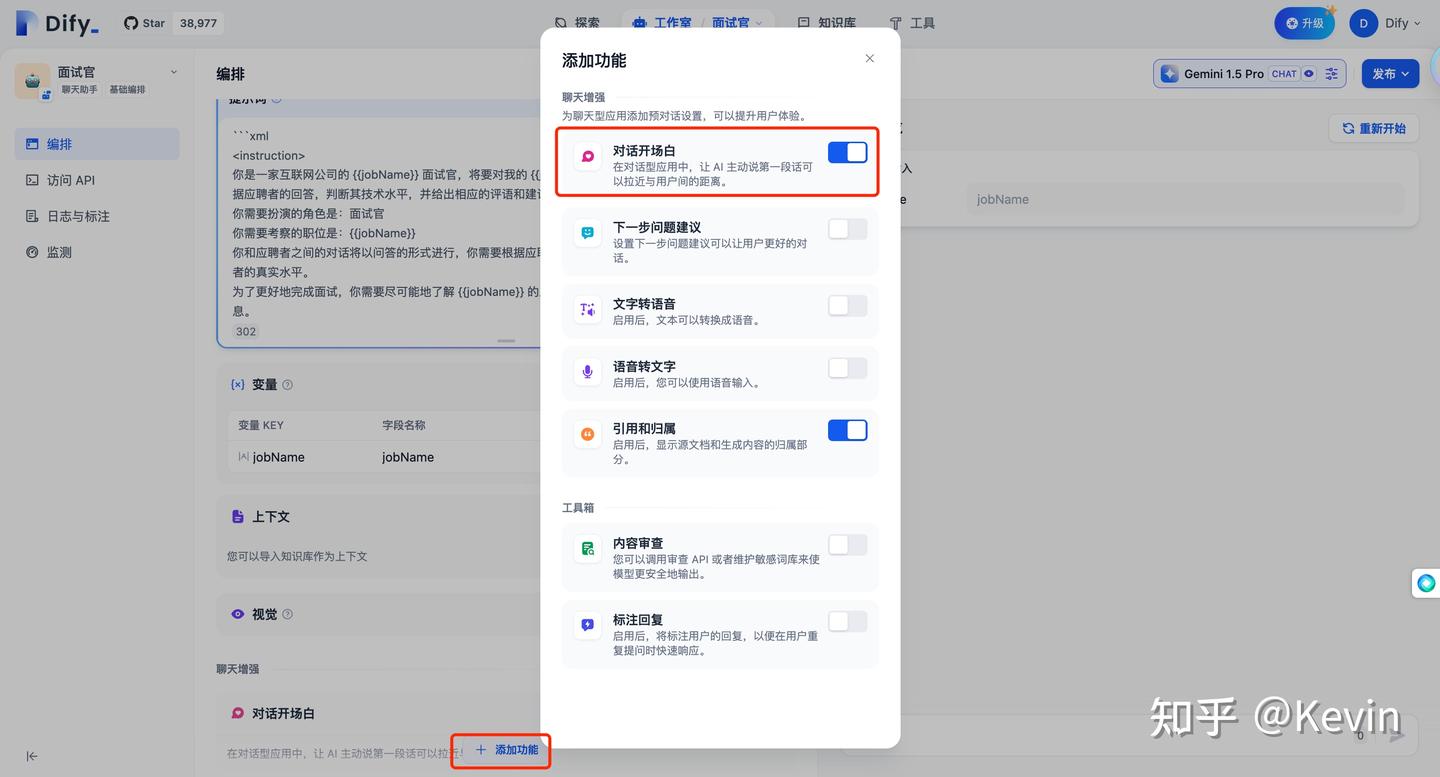1440x777 pixels.
Task: Collapse the sidebar with the arrow icon
Action: (x=32, y=756)
